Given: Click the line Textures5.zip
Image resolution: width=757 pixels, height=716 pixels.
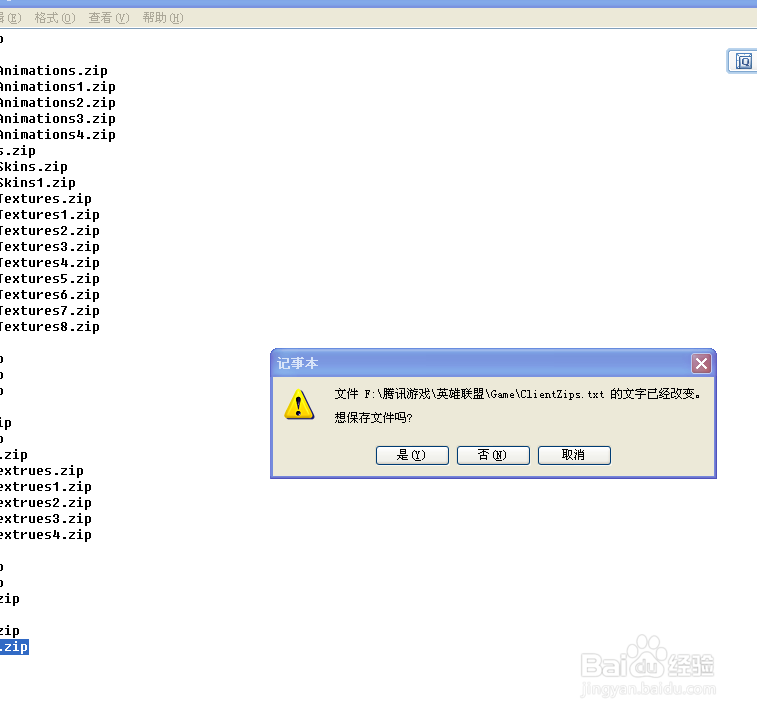Looking at the screenshot, I should (x=50, y=279).
